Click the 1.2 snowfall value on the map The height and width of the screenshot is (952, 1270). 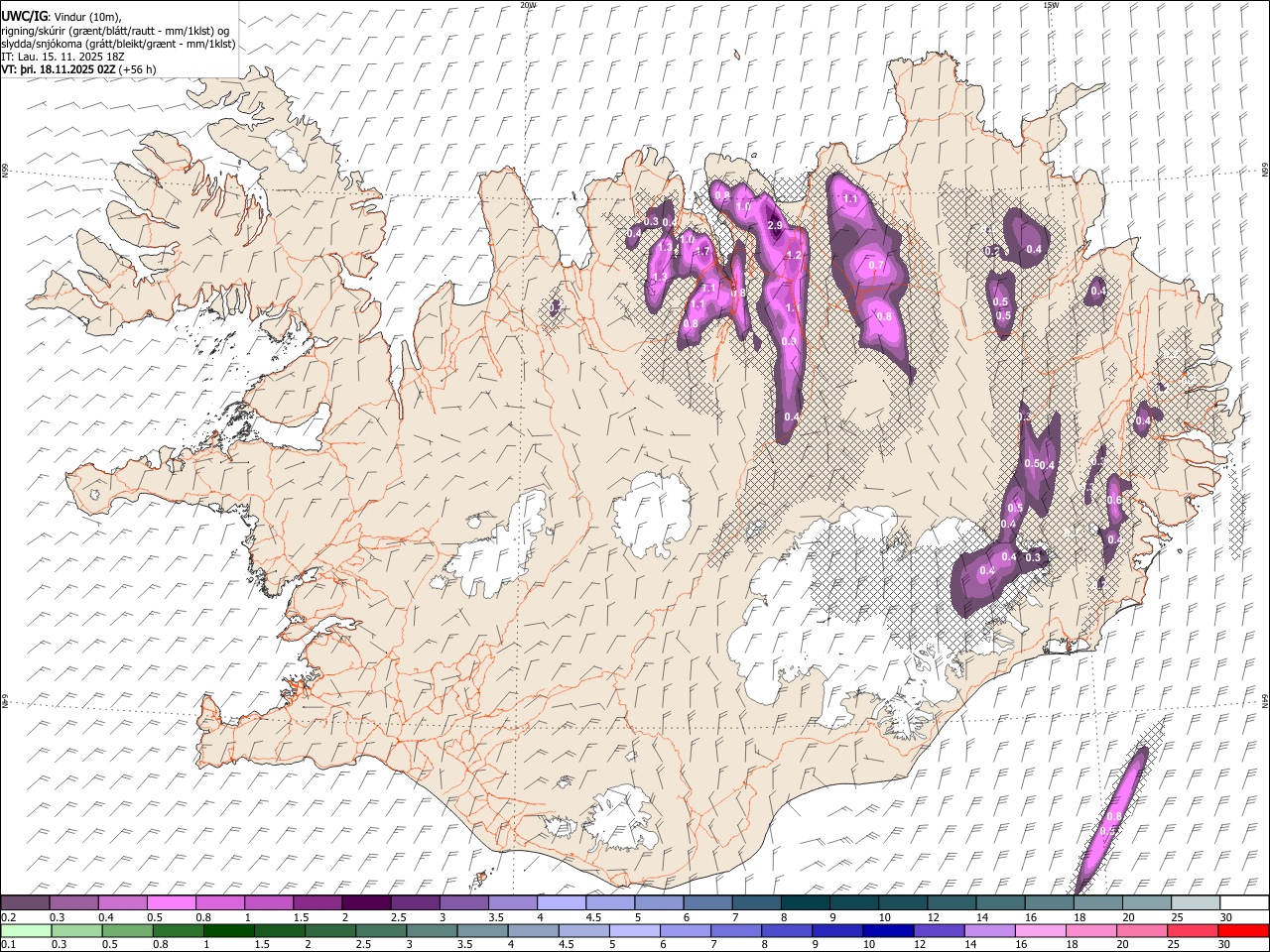pos(793,256)
